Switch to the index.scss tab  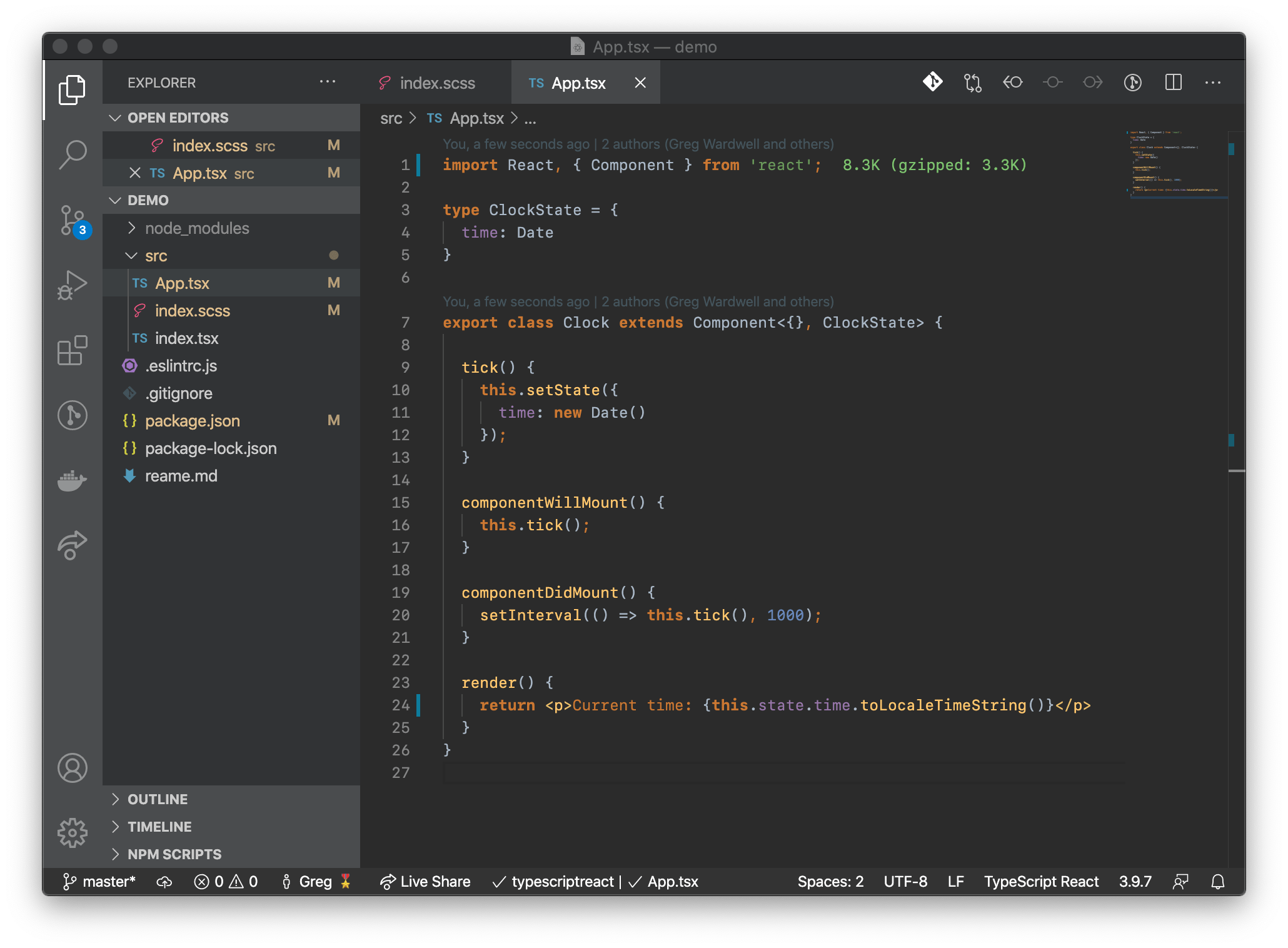436,83
